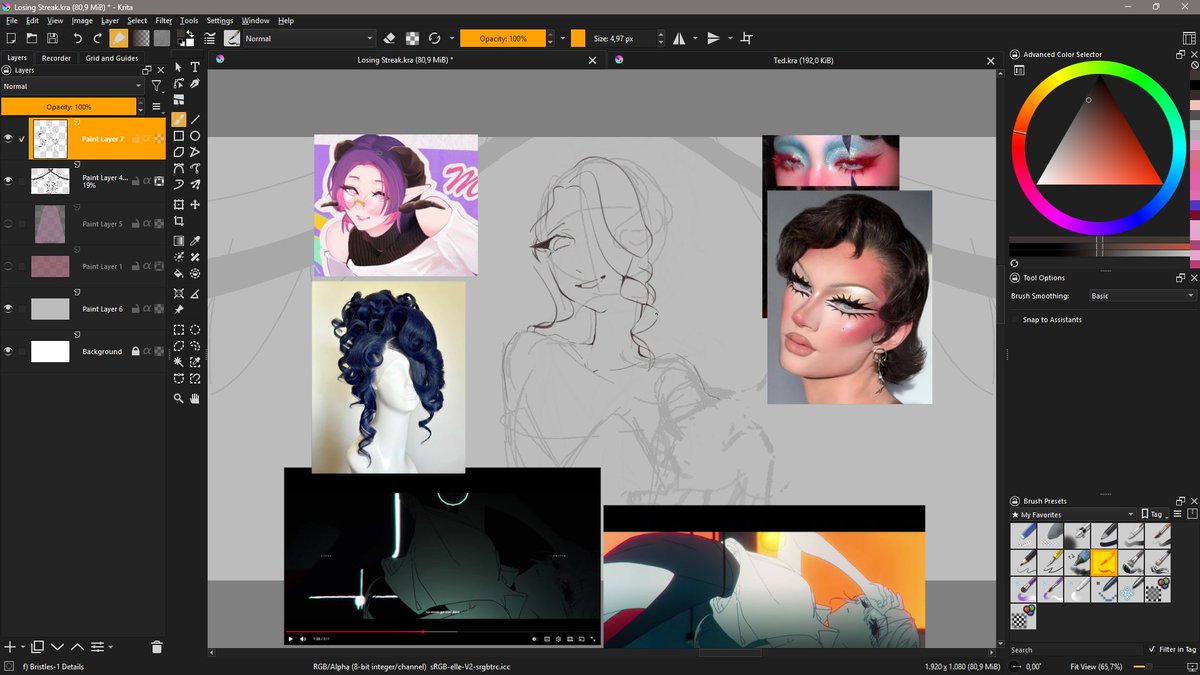
Task: Click the Undo arrow in toolbar
Action: pos(77,38)
